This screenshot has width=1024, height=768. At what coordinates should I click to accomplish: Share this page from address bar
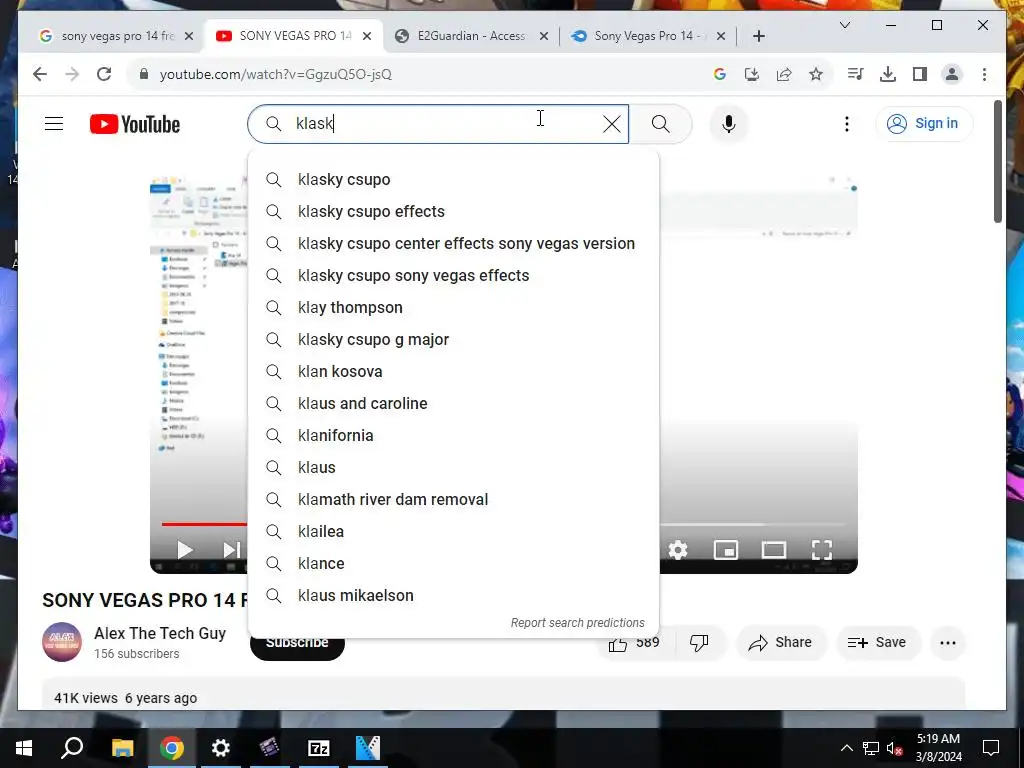(x=784, y=74)
